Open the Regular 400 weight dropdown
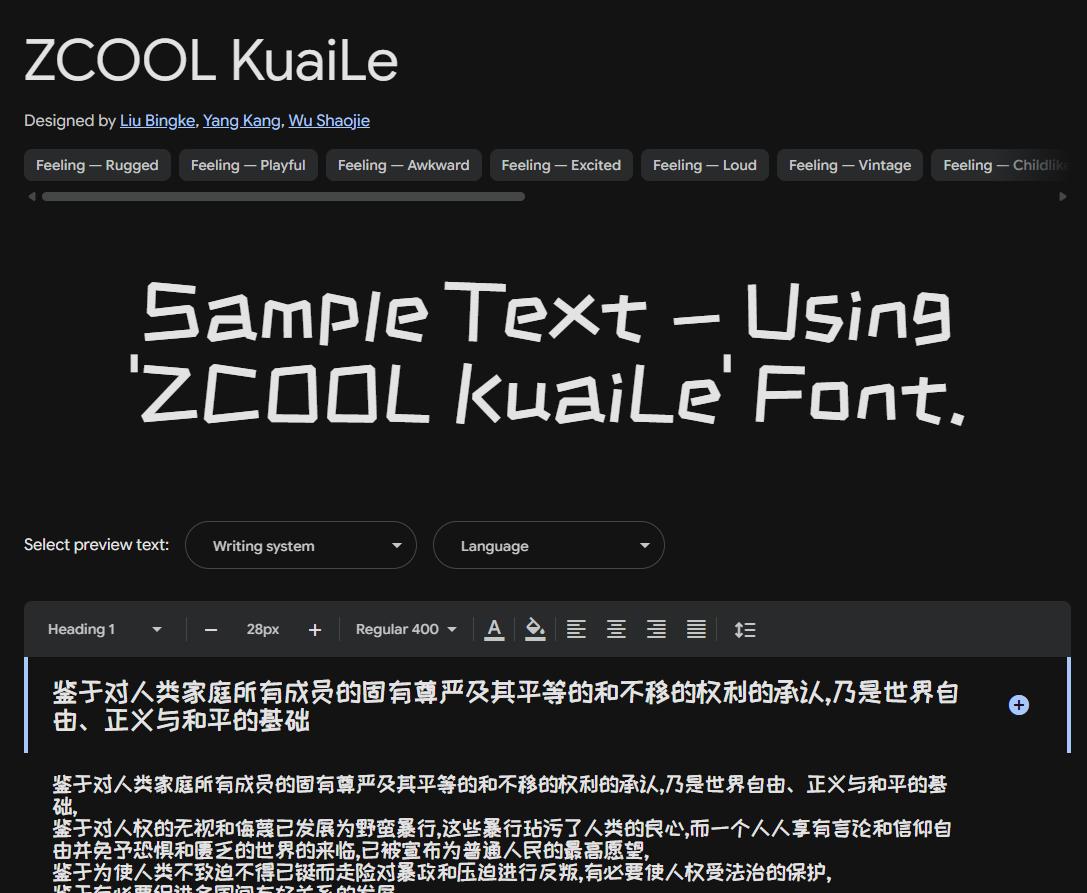 (406, 630)
